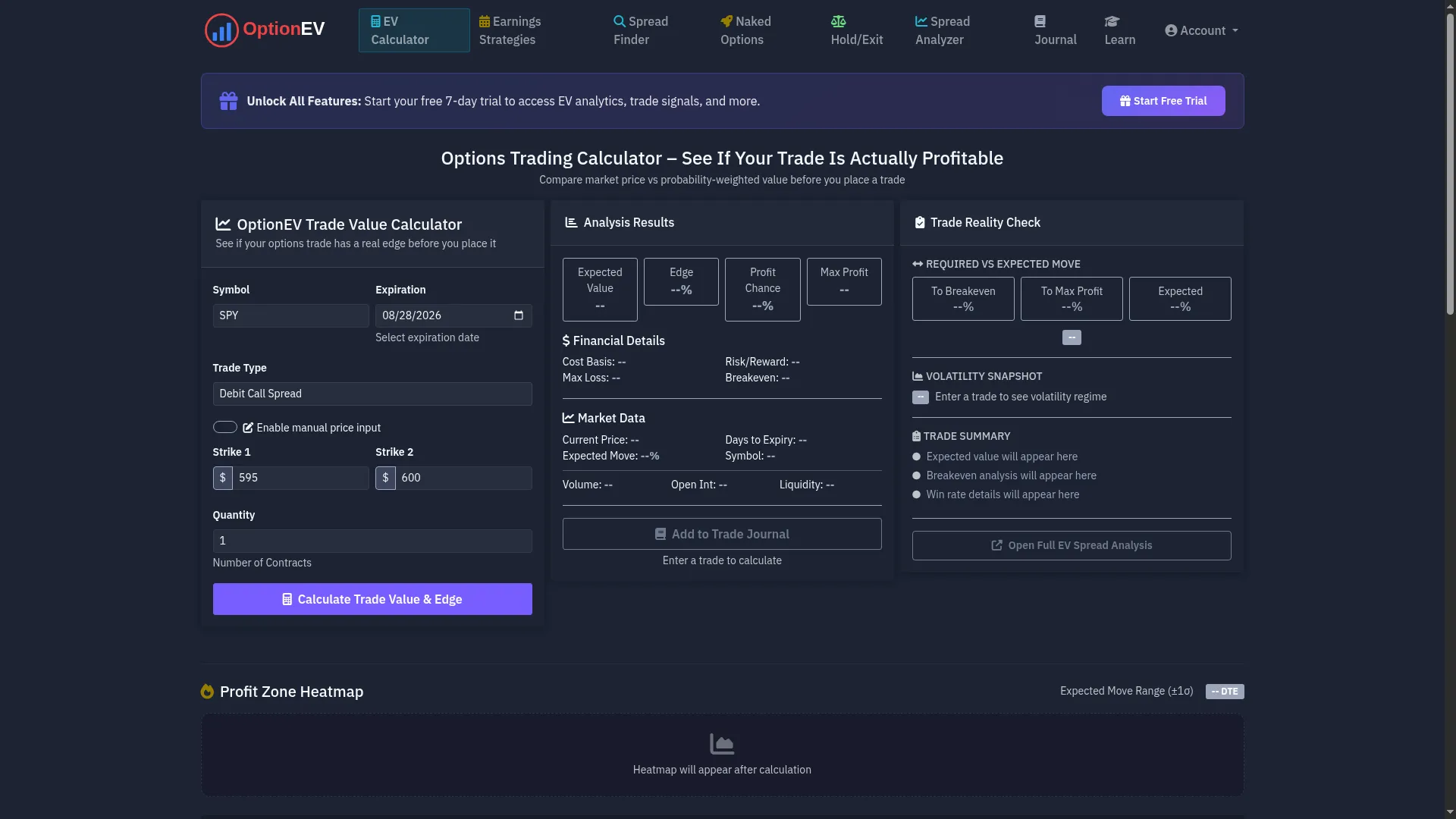Navigate to Naked Options

pos(745,30)
